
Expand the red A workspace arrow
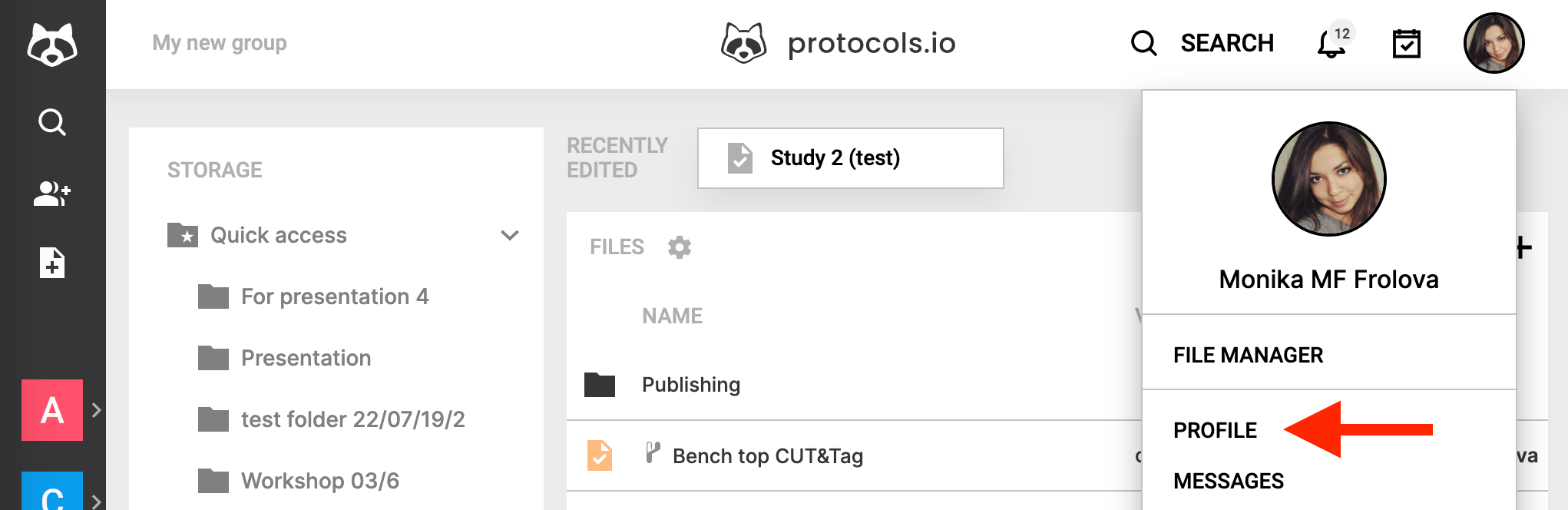point(97,410)
